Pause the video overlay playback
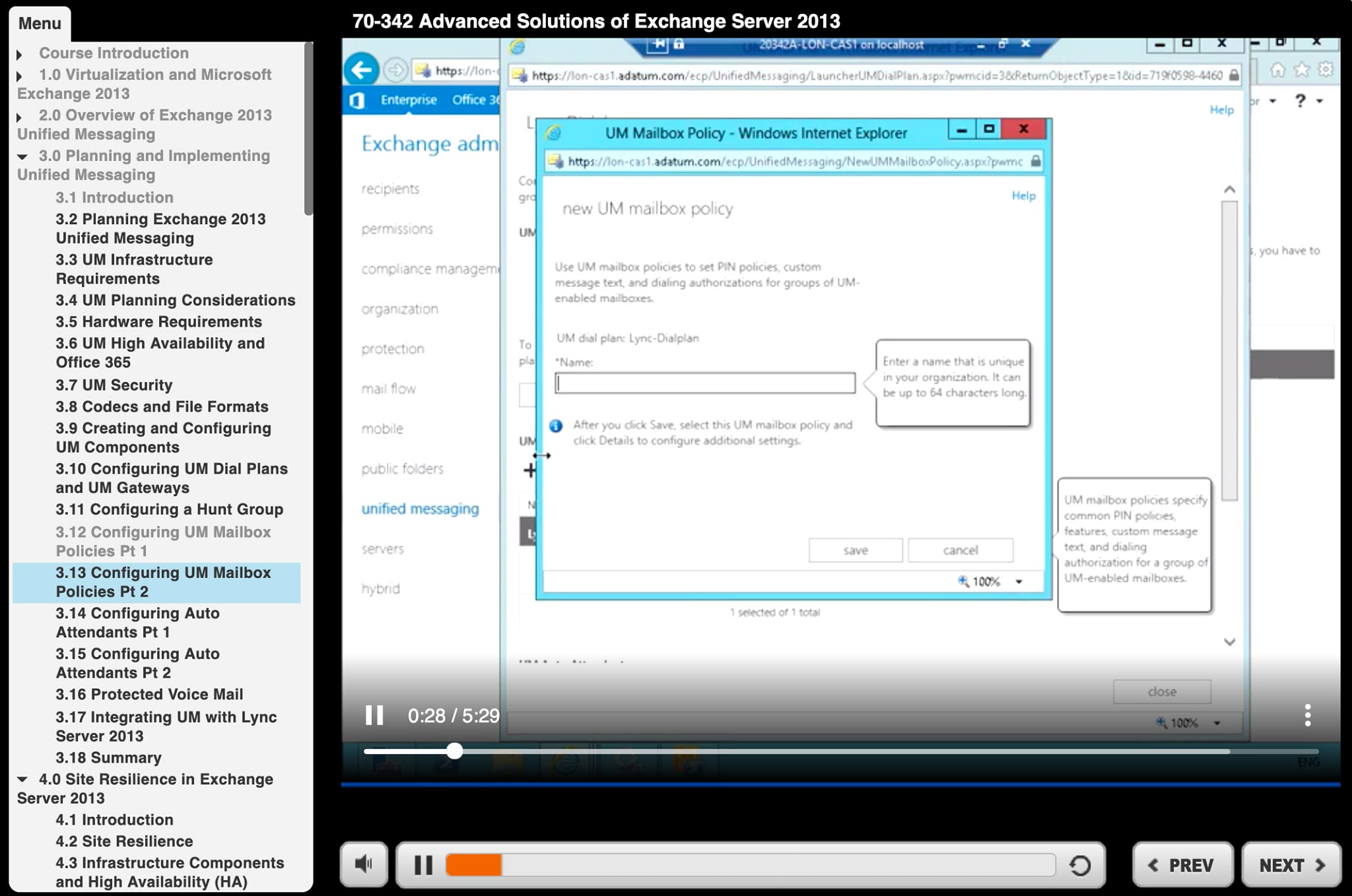Image resolution: width=1352 pixels, height=896 pixels. 374,715
